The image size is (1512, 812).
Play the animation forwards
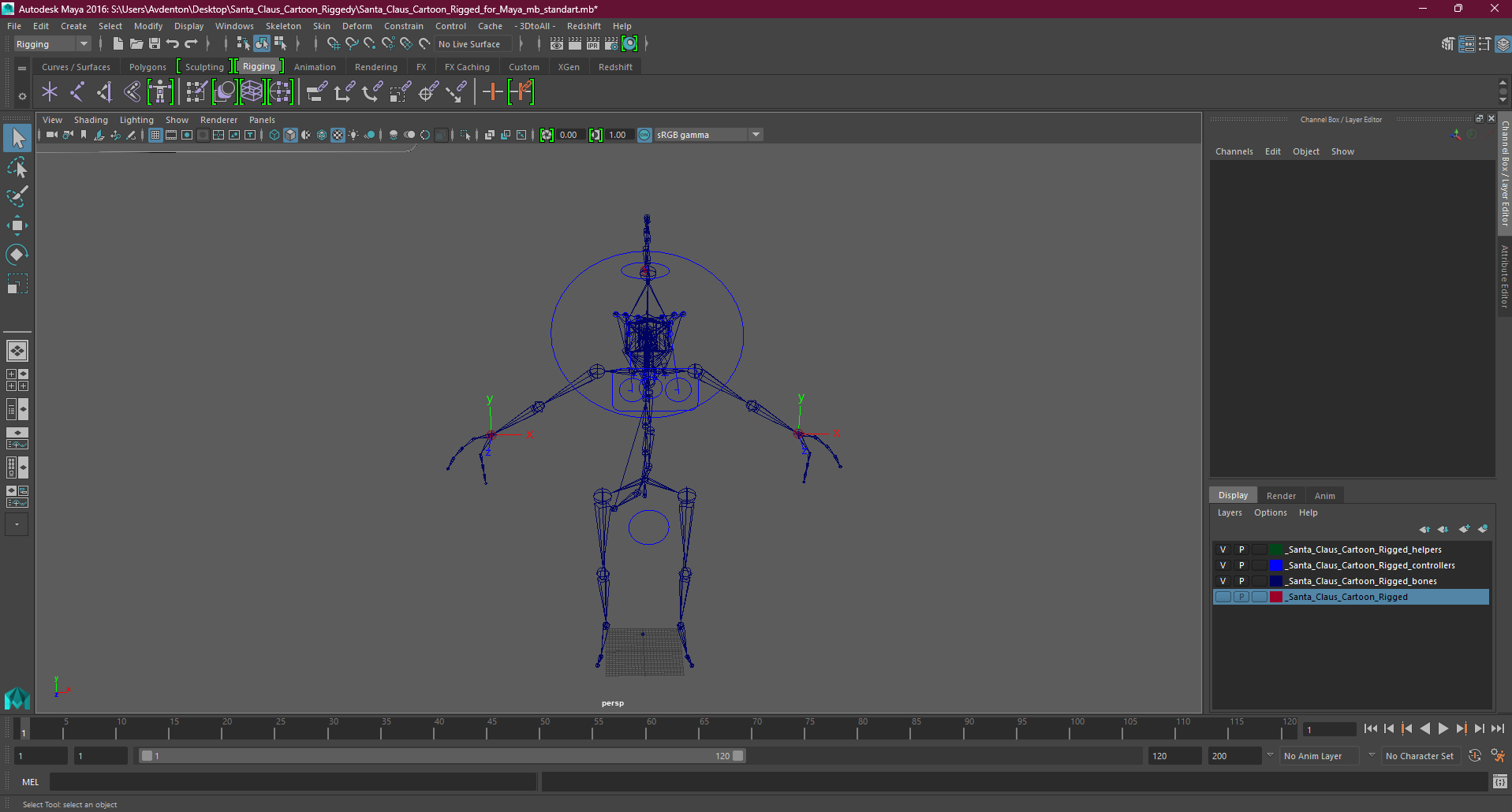click(1443, 728)
